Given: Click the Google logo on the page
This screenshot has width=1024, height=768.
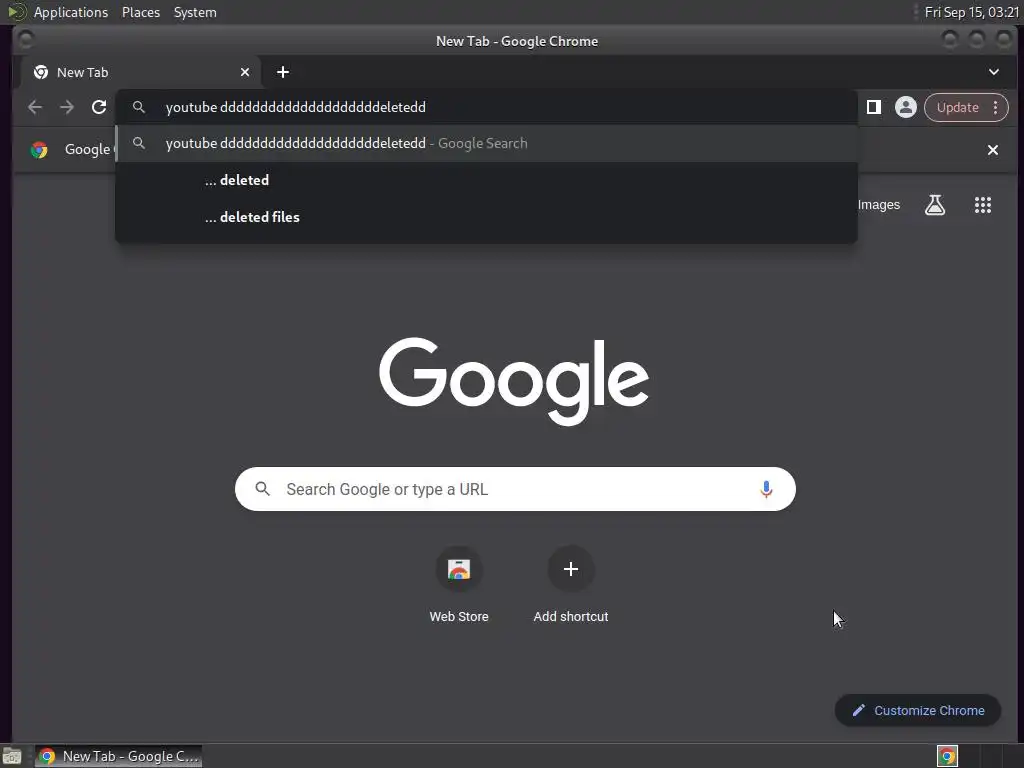Looking at the screenshot, I should pyautogui.click(x=514, y=381).
